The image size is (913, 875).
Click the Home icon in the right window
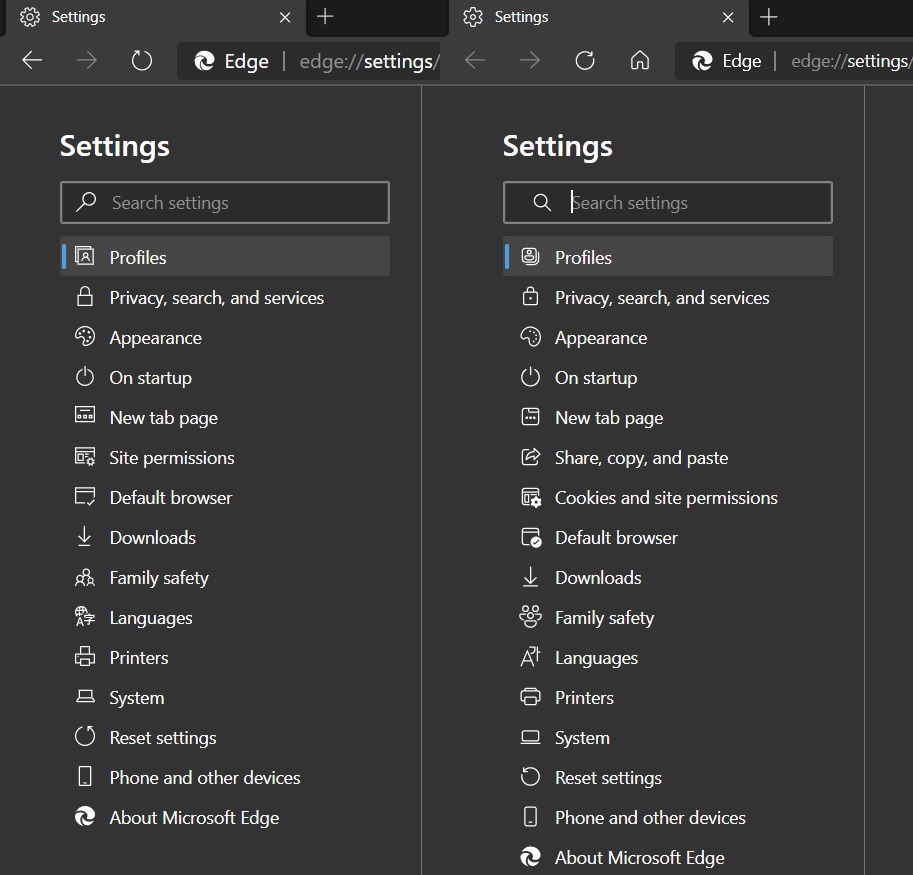point(638,60)
